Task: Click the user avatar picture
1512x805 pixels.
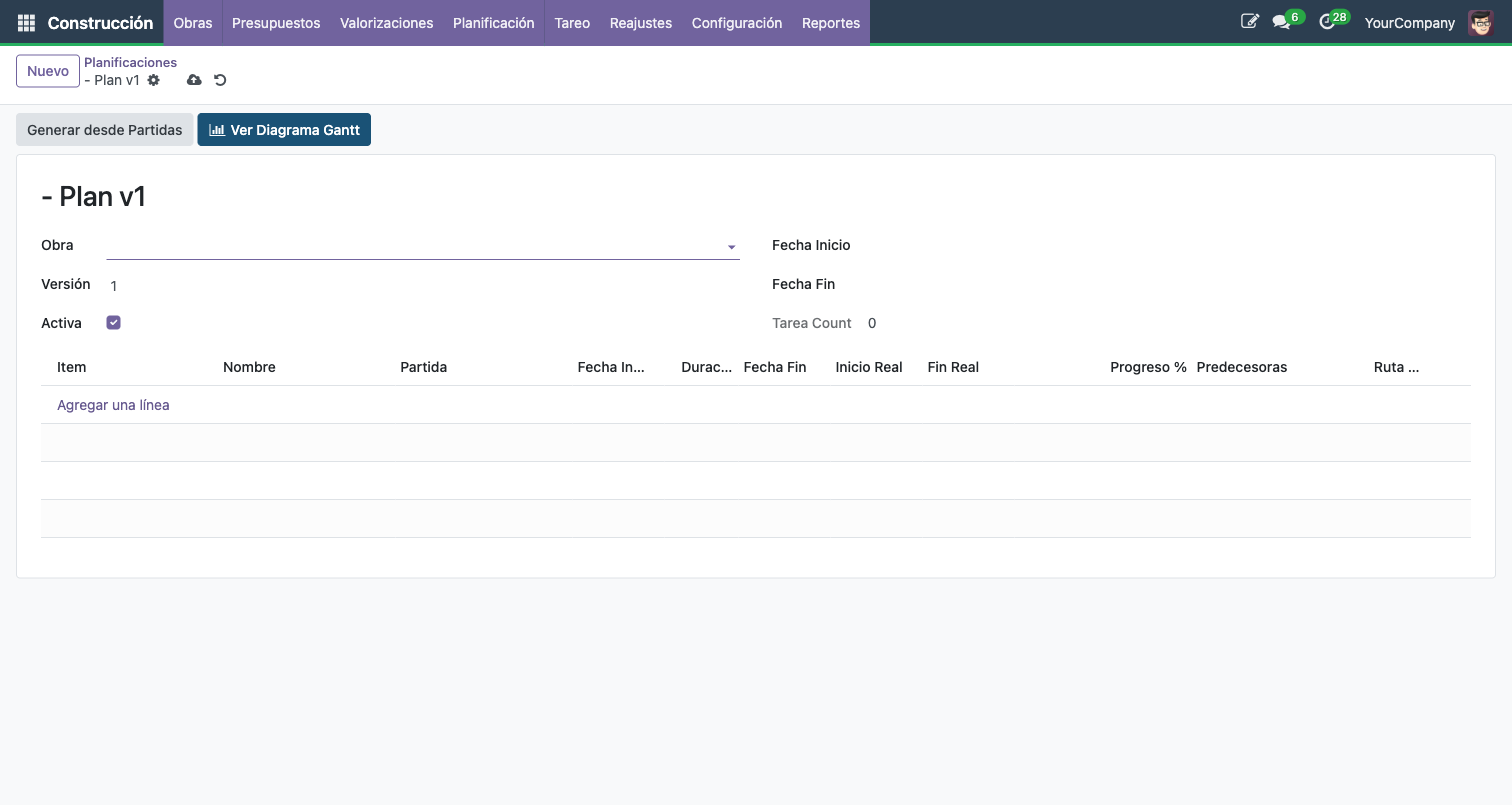Action: [x=1480, y=22]
